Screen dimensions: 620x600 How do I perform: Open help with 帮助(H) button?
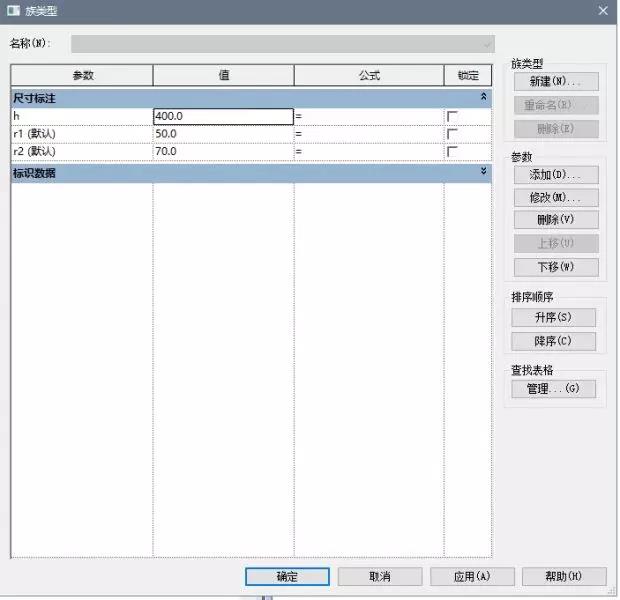564,577
